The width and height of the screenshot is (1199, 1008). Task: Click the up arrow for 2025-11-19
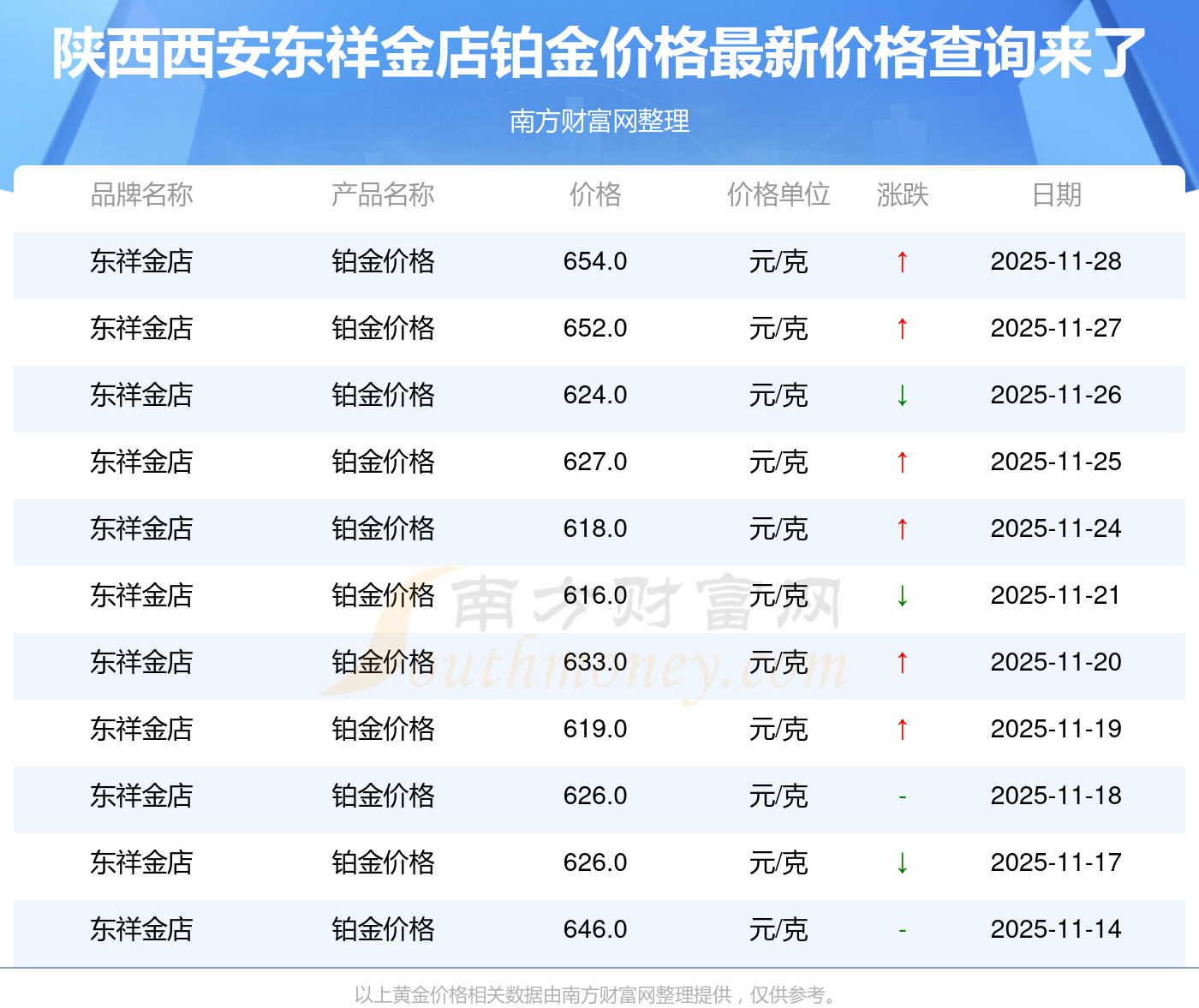click(902, 730)
